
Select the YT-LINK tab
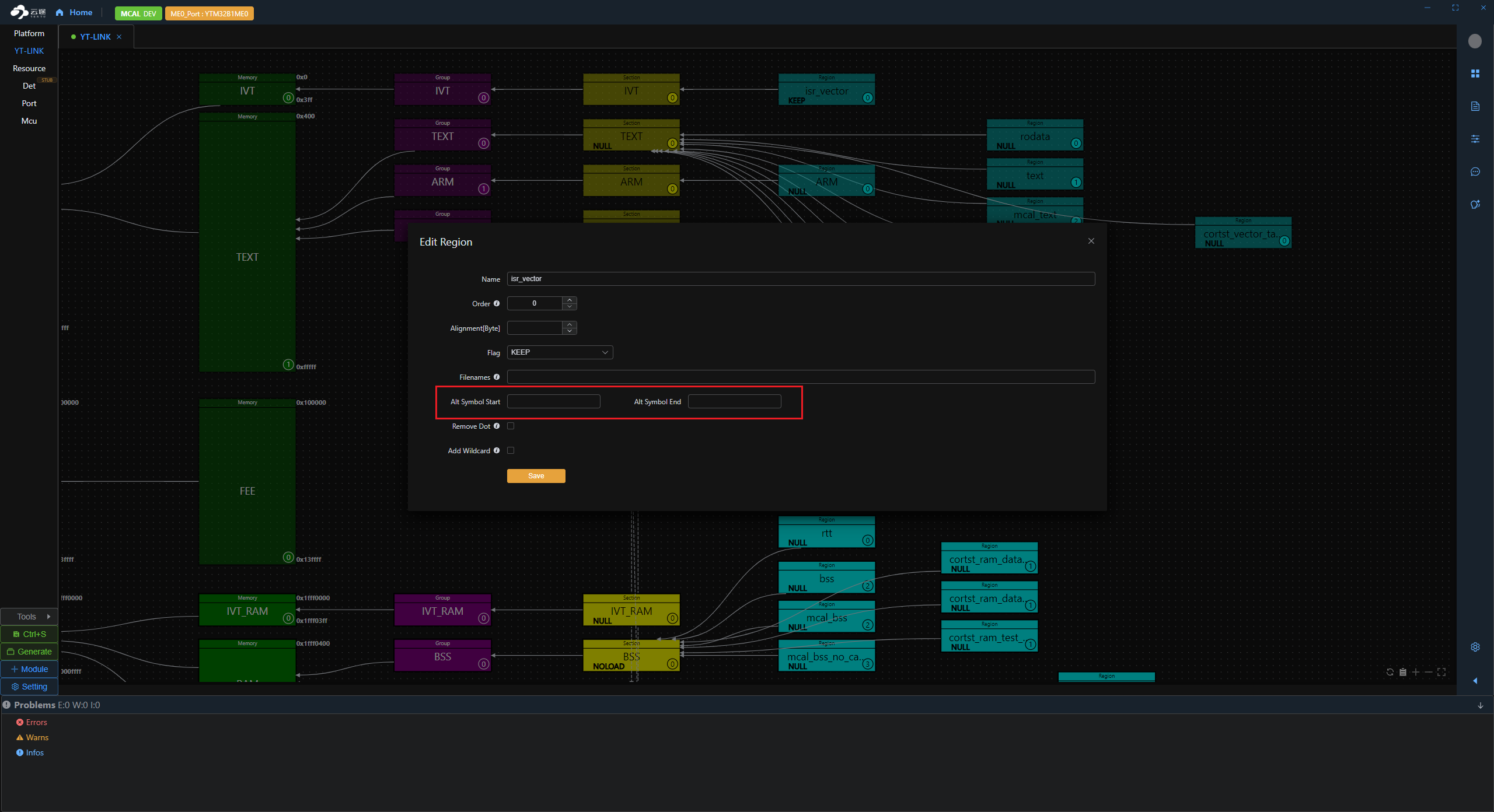(x=96, y=37)
